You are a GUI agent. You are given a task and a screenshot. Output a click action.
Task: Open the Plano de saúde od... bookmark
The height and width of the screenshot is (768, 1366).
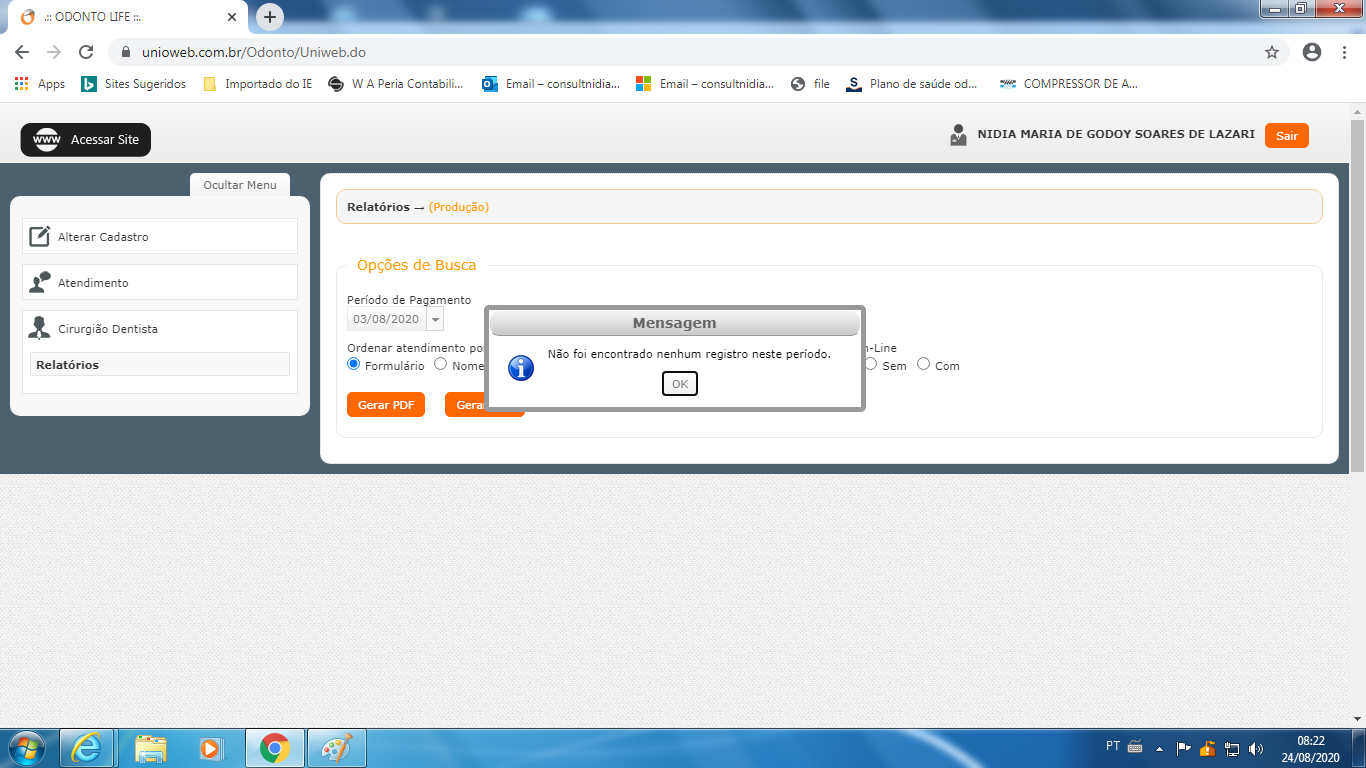(912, 84)
